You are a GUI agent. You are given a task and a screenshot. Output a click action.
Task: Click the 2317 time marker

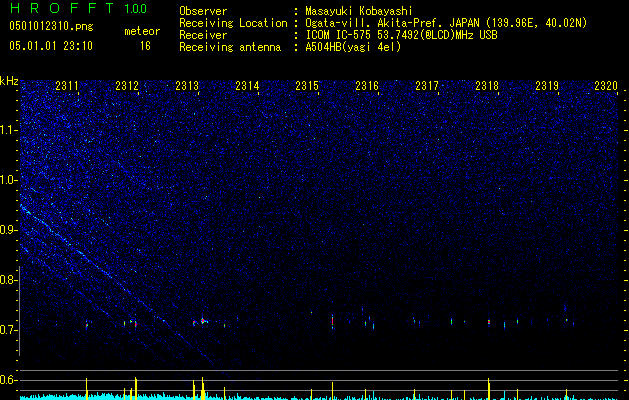coord(427,85)
